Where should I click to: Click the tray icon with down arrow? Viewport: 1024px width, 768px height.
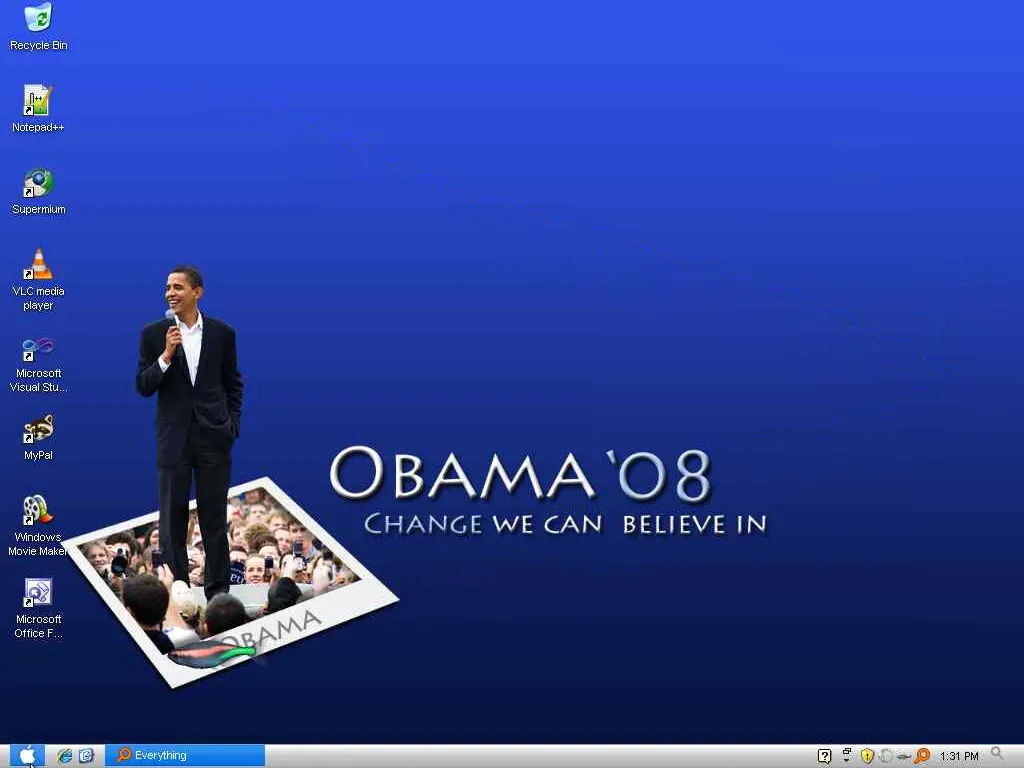[846, 756]
